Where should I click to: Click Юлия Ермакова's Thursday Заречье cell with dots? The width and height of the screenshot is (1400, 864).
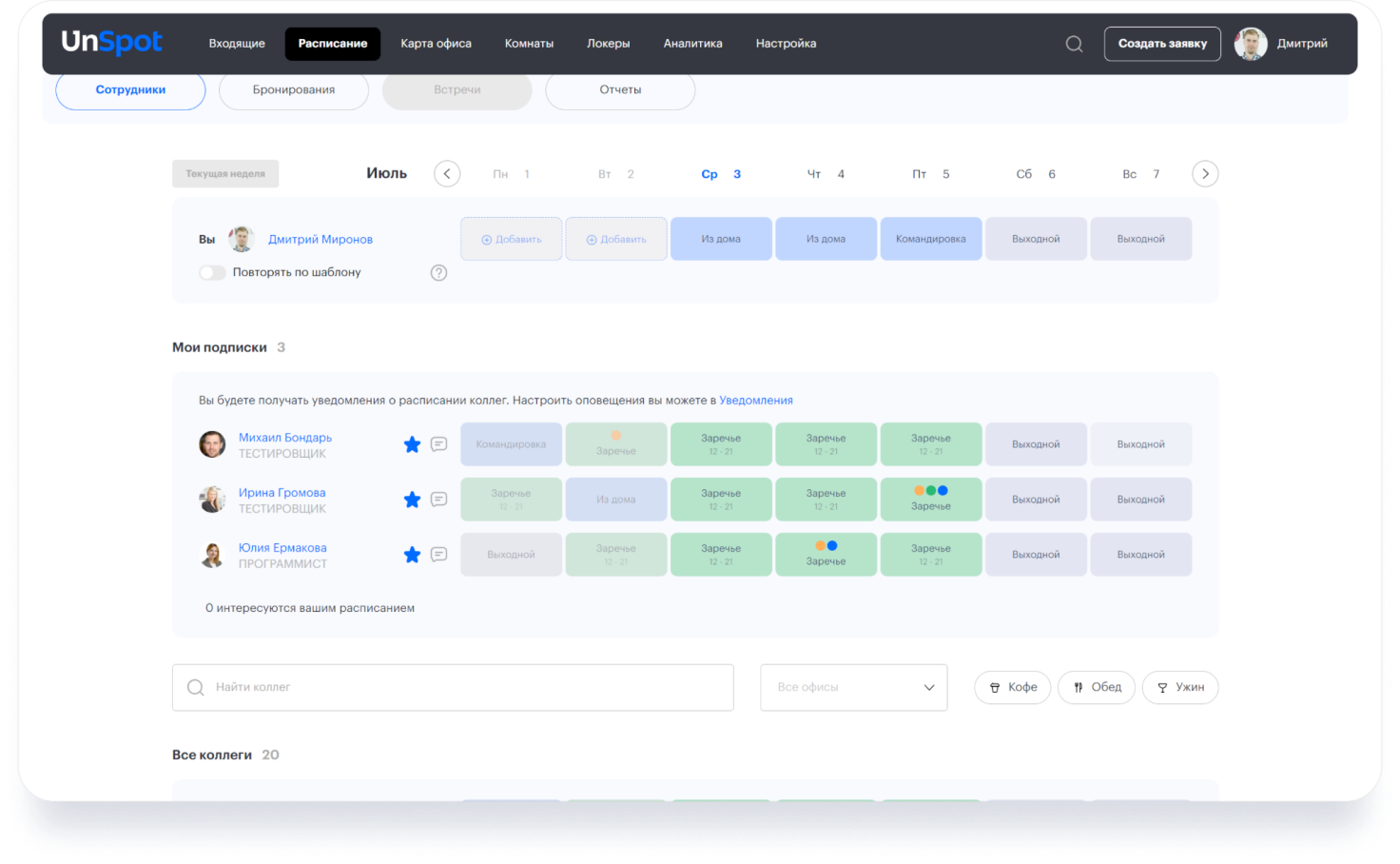[826, 555]
